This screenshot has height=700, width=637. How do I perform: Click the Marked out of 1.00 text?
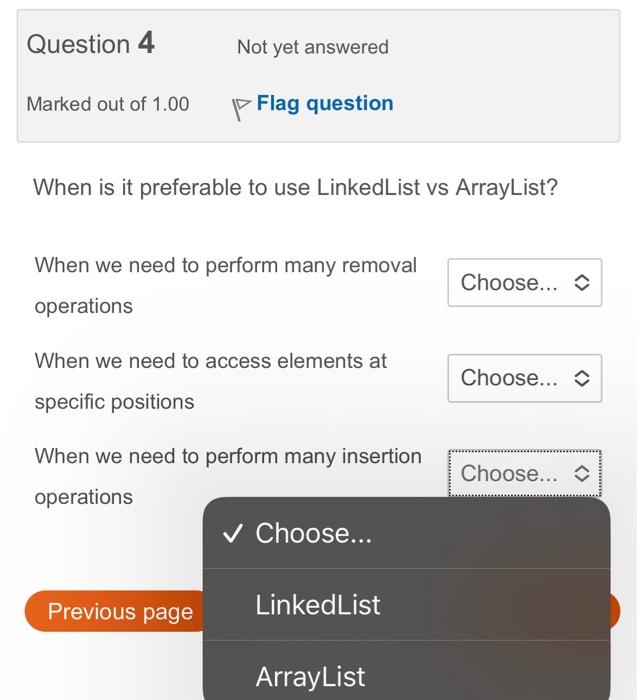[108, 104]
